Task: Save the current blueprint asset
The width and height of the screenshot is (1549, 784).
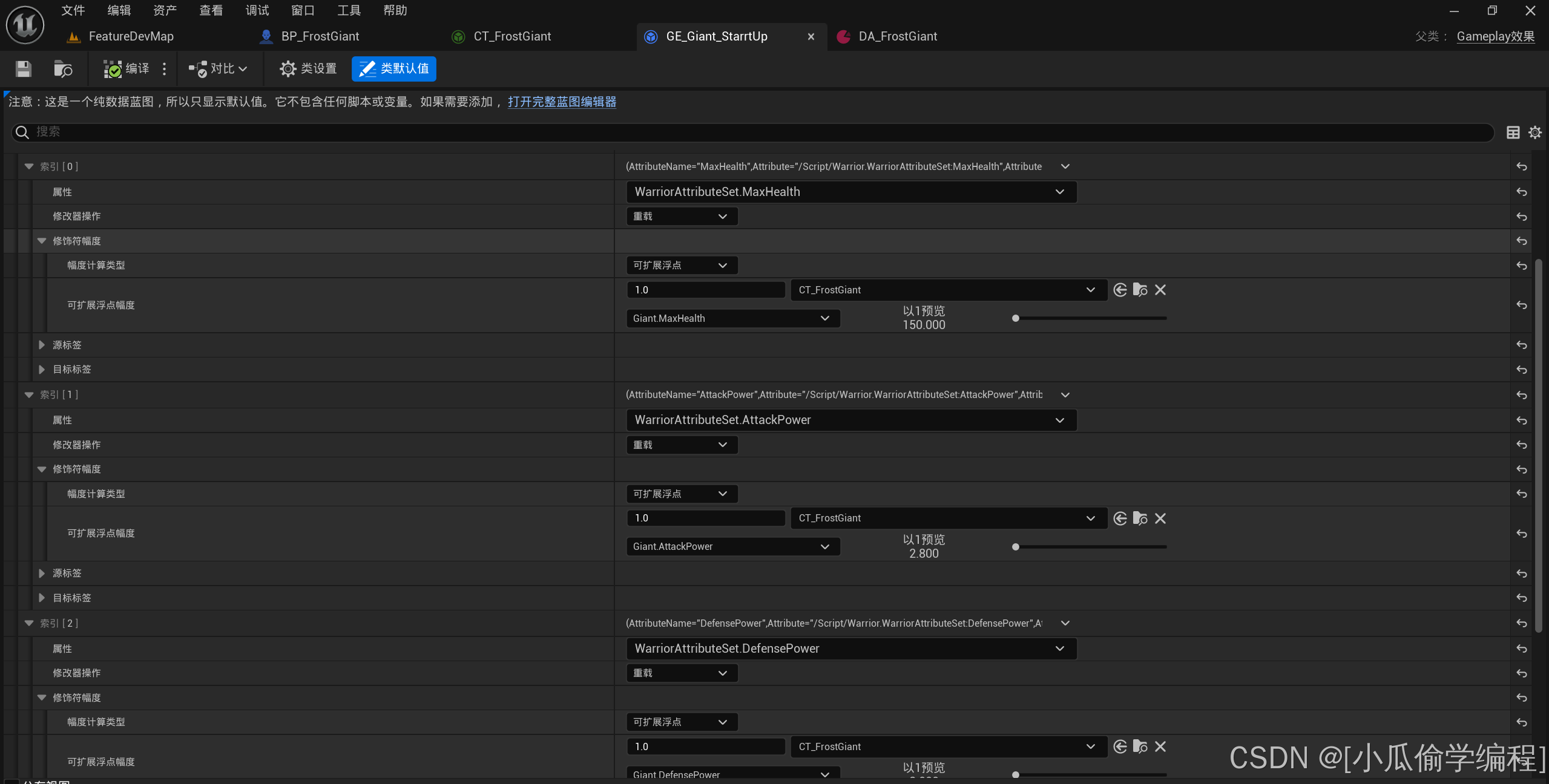Action: (x=23, y=69)
